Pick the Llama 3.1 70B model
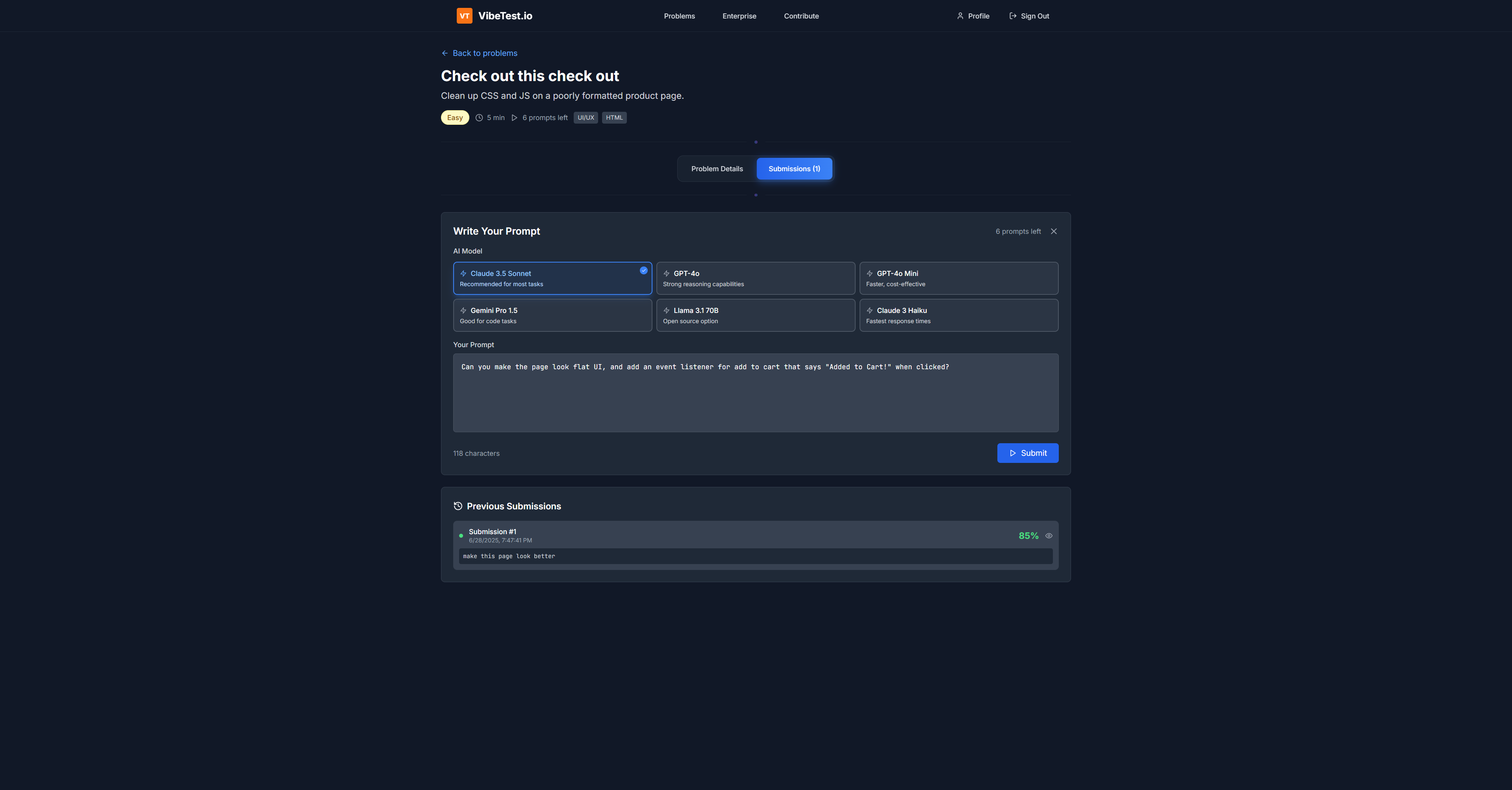This screenshot has width=1512, height=790. point(755,315)
